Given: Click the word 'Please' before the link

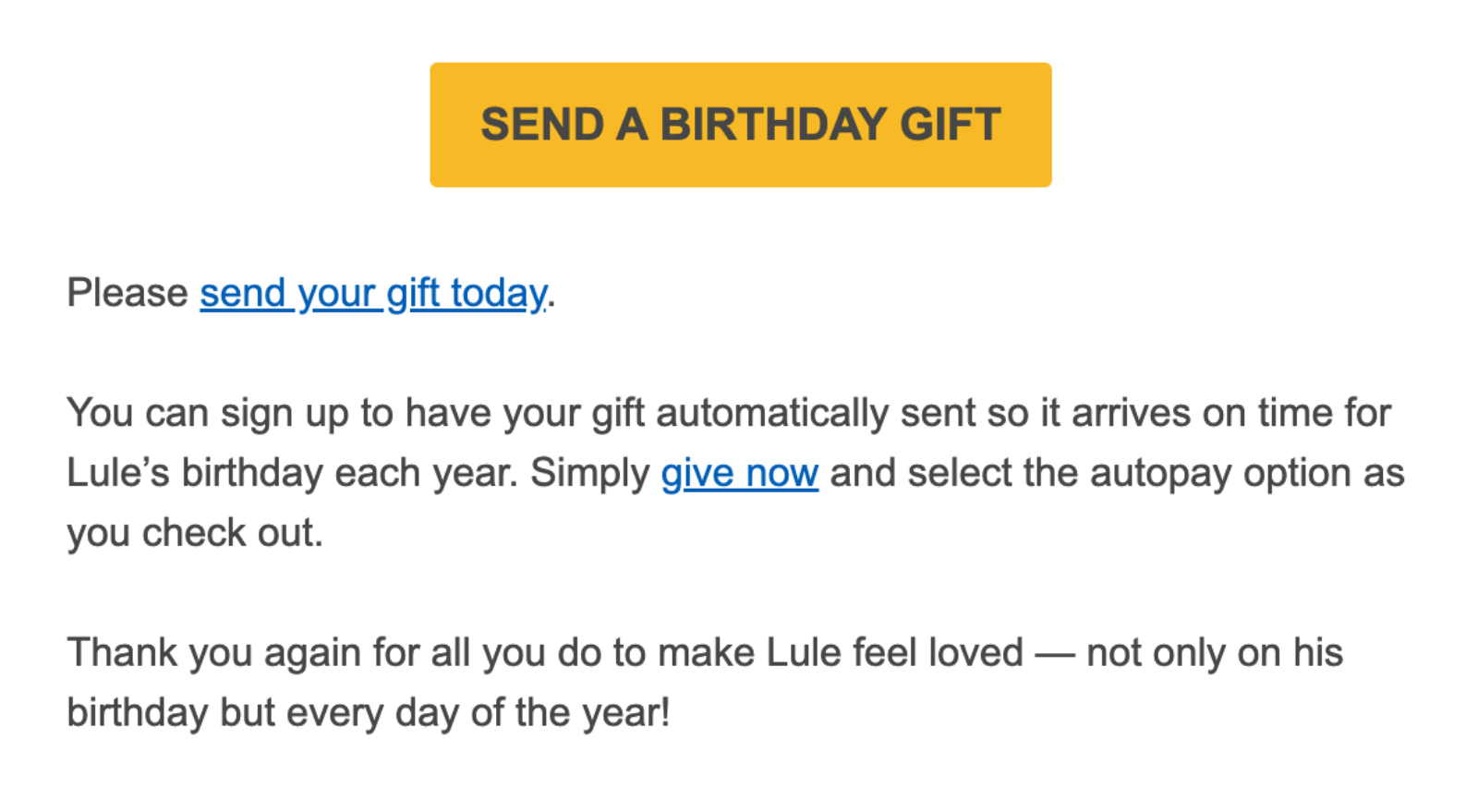Looking at the screenshot, I should 127,294.
